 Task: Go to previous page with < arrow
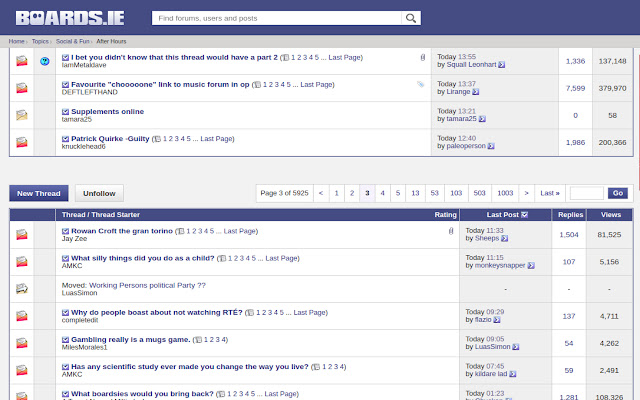[x=321, y=193]
